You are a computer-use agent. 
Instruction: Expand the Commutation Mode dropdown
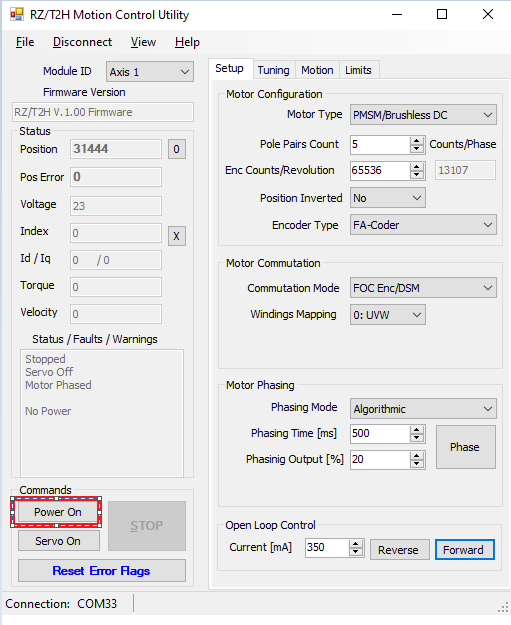pyautogui.click(x=423, y=288)
